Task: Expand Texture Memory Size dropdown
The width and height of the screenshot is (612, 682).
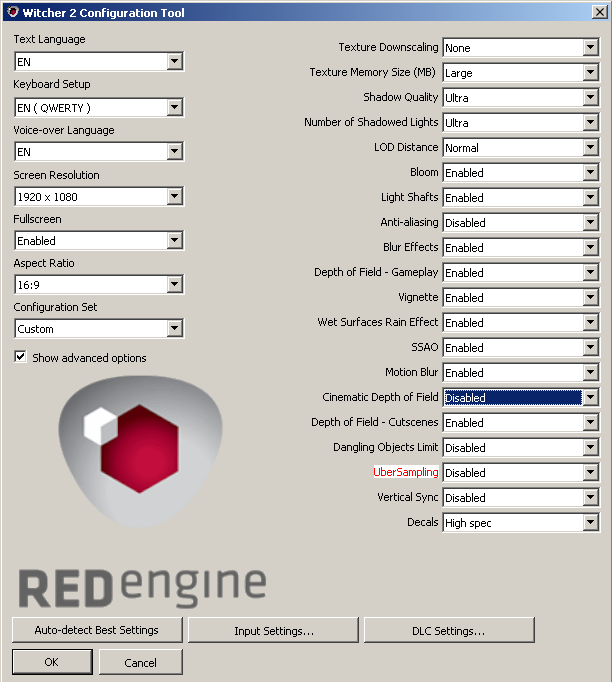Action: tap(521, 73)
